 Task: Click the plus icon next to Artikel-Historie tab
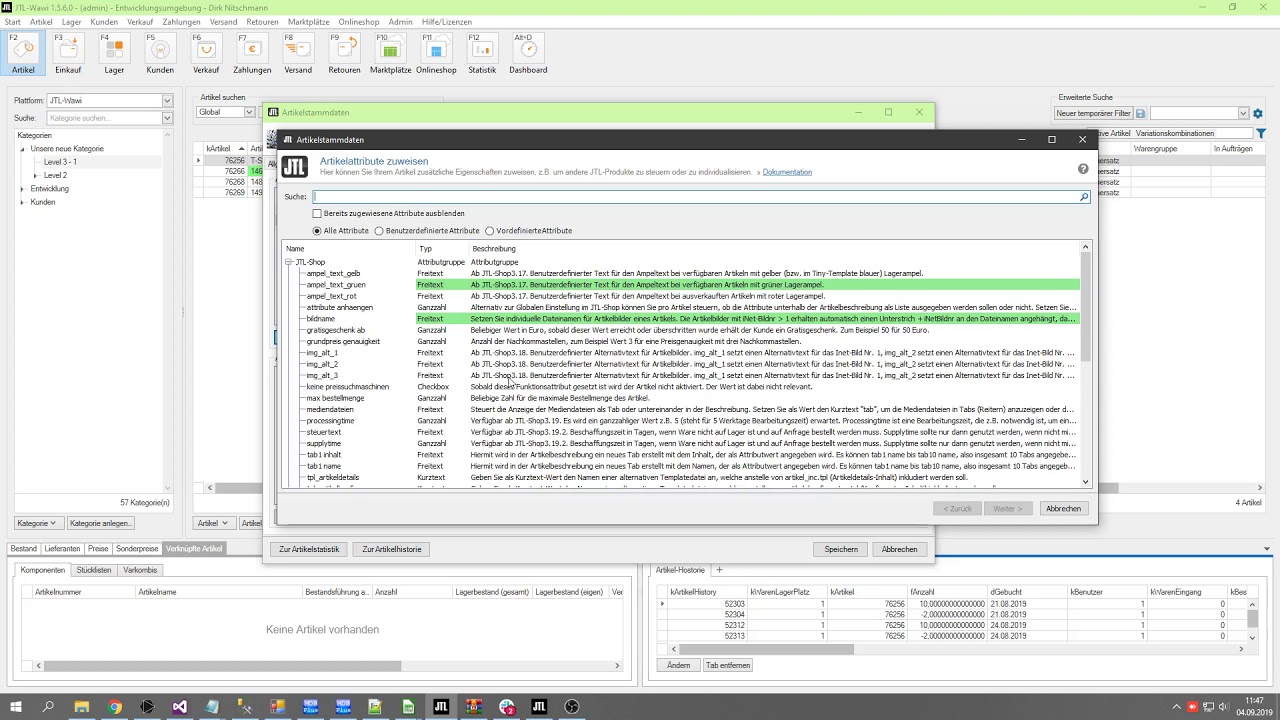[x=718, y=570]
